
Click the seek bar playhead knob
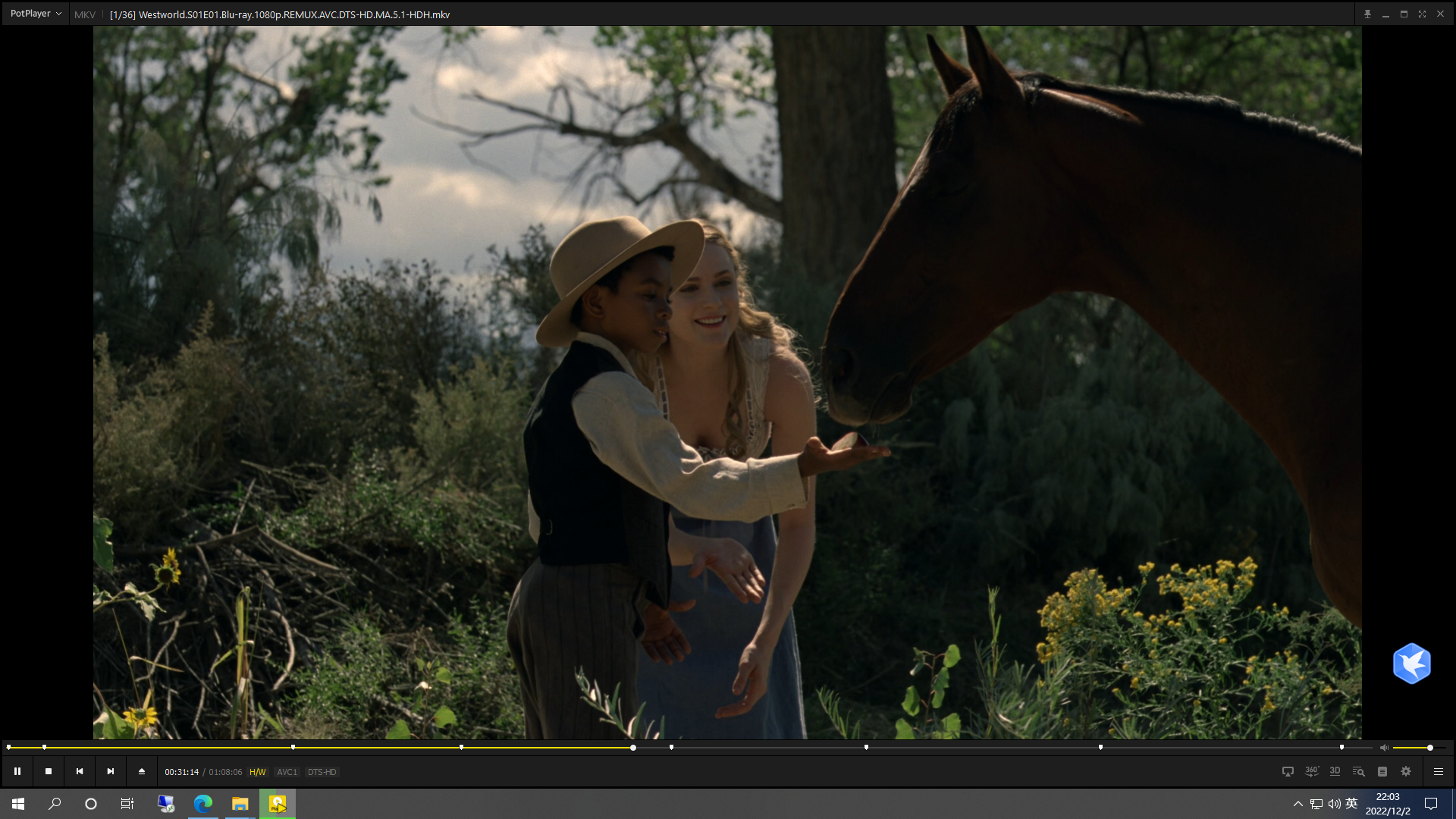633,748
